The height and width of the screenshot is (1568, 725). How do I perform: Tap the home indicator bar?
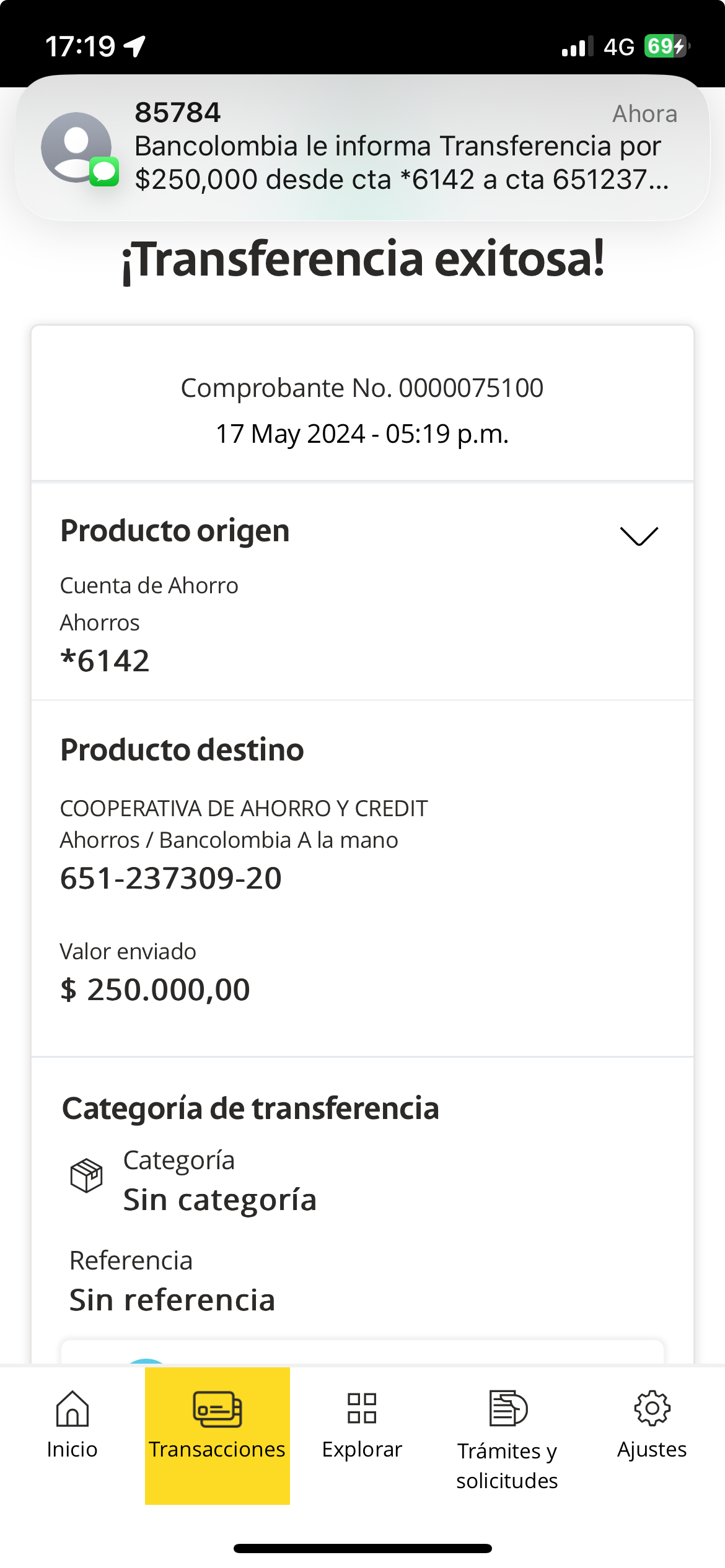(x=362, y=1548)
